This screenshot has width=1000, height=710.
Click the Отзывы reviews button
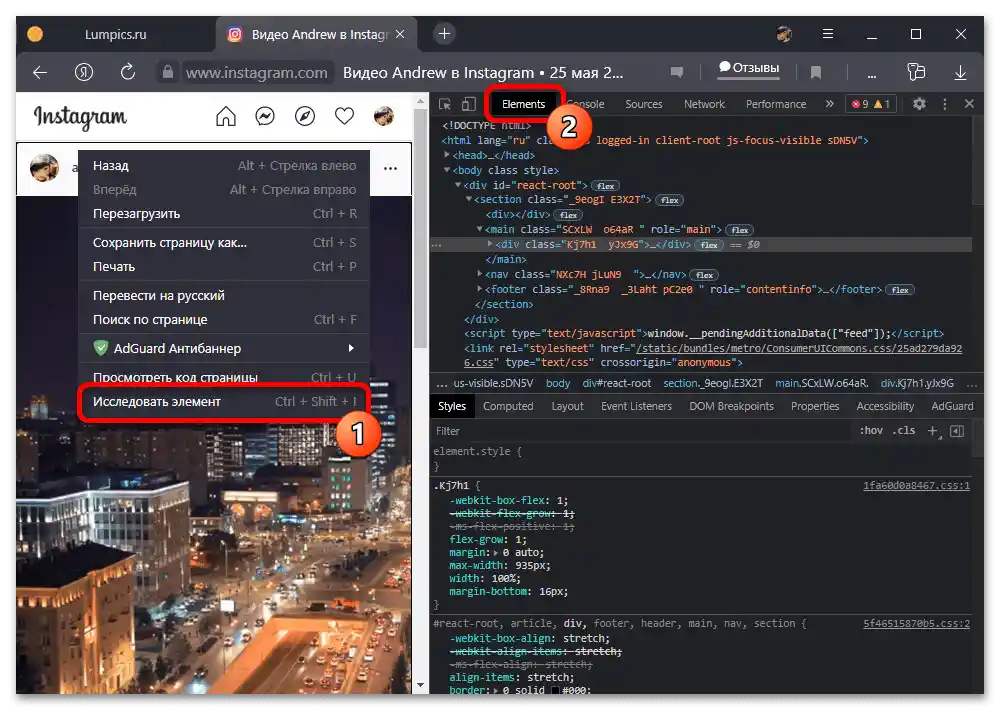[x=749, y=68]
